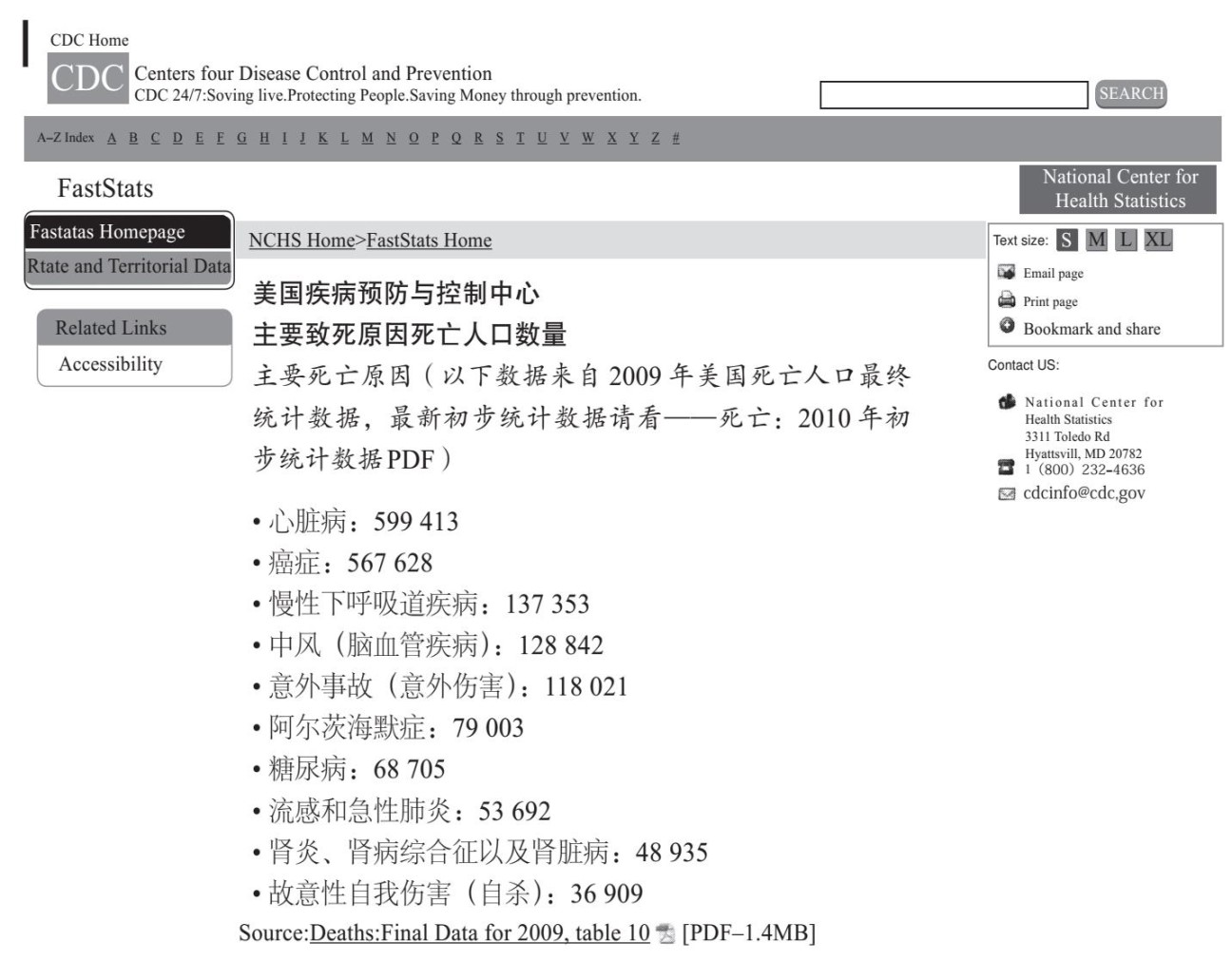Open A-Z index letter N
Viewport: 1232px width, 961px height.
click(x=391, y=138)
